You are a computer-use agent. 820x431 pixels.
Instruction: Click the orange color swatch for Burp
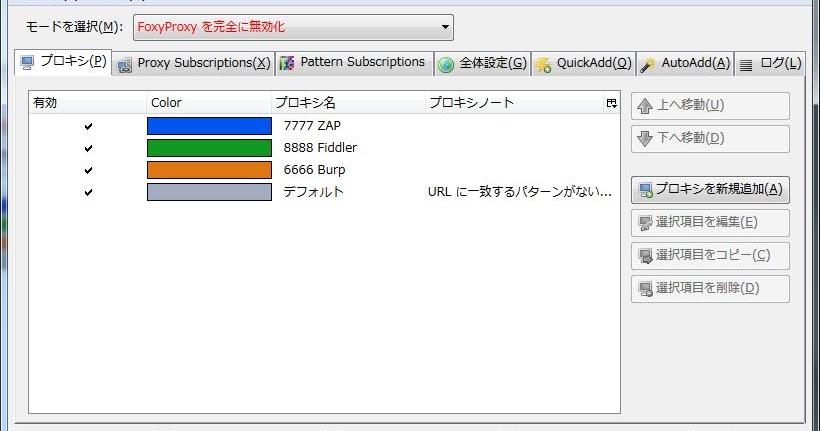tap(209, 170)
